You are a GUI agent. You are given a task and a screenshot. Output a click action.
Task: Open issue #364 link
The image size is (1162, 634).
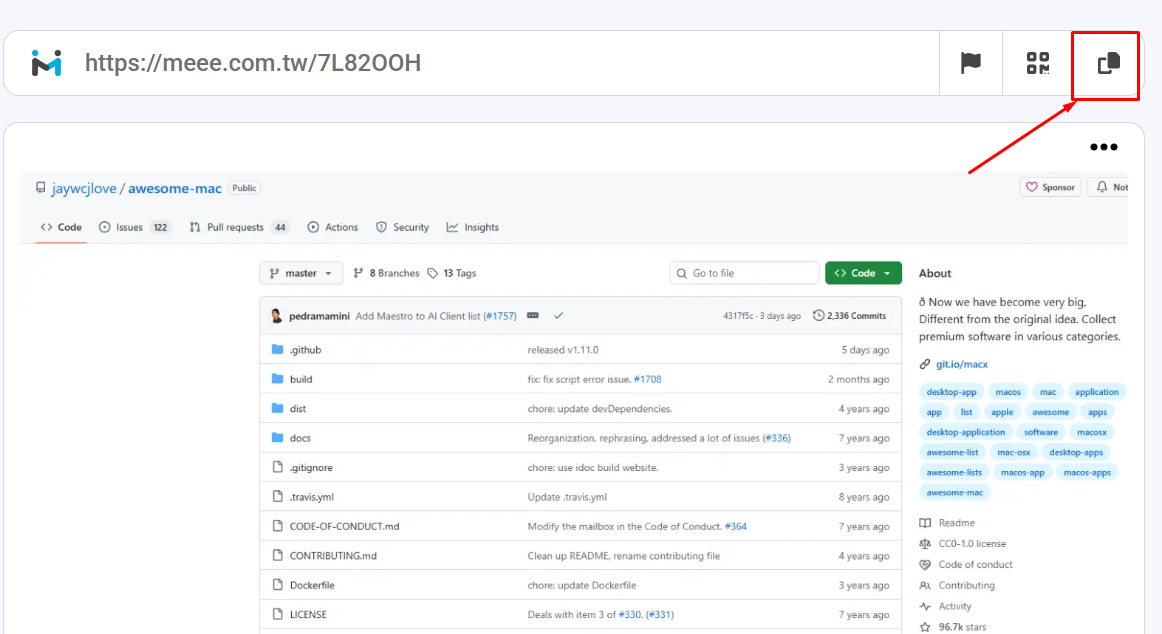[736, 527]
